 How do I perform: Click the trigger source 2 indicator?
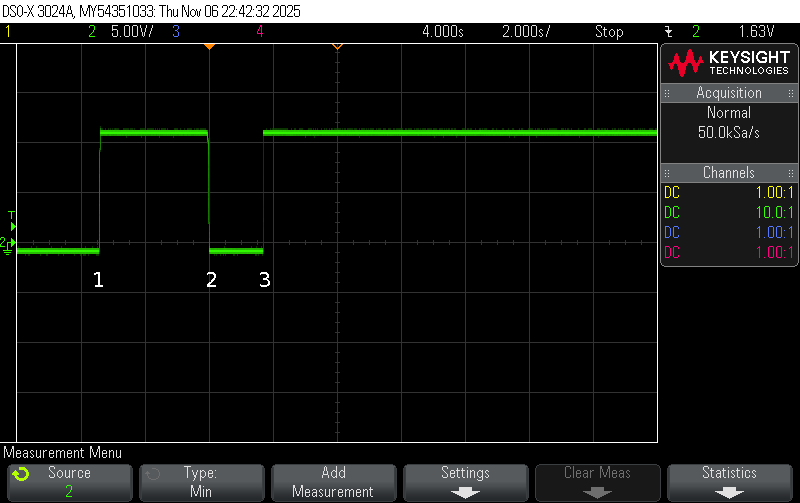[696, 32]
